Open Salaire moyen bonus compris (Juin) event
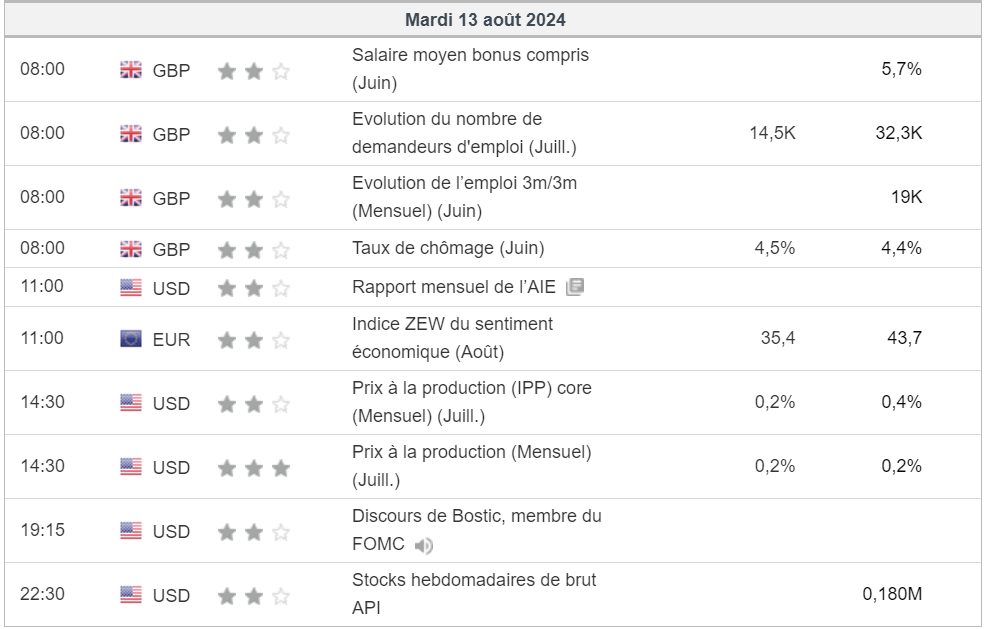This screenshot has height=629, width=985. (x=471, y=69)
